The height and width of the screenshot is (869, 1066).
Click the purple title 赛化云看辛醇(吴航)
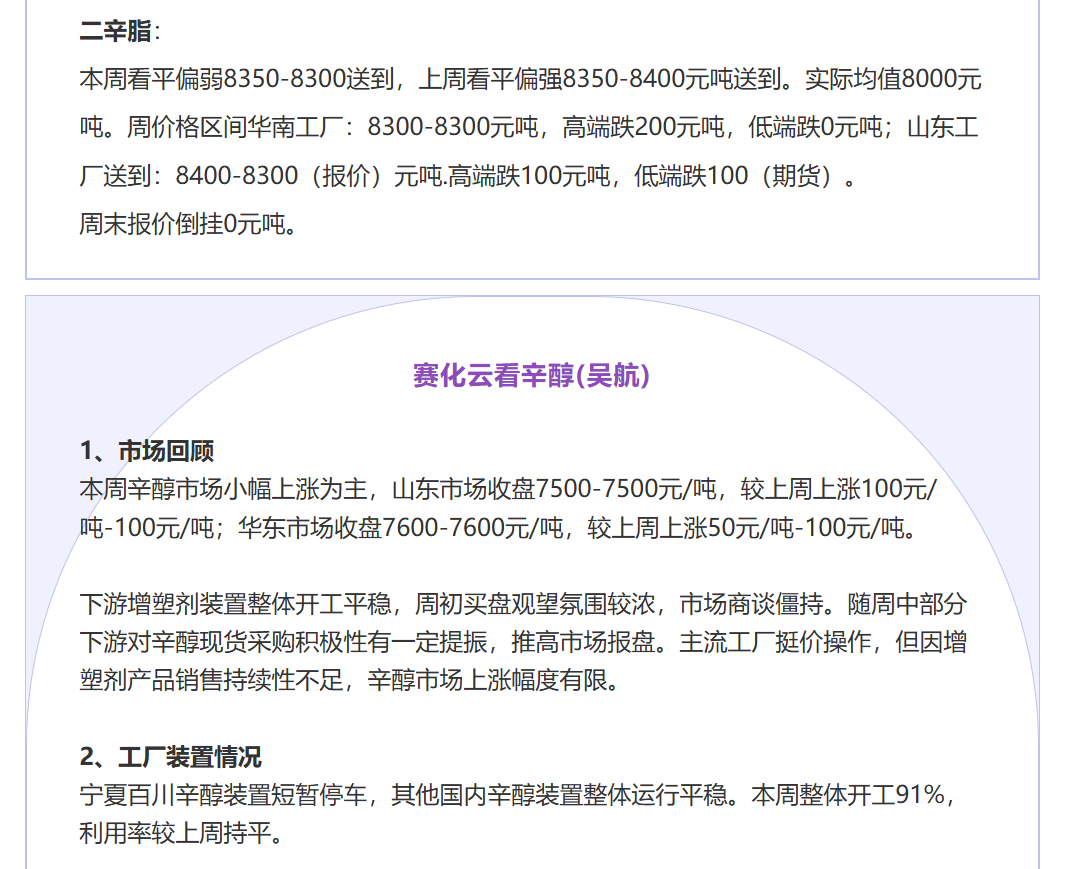[532, 375]
